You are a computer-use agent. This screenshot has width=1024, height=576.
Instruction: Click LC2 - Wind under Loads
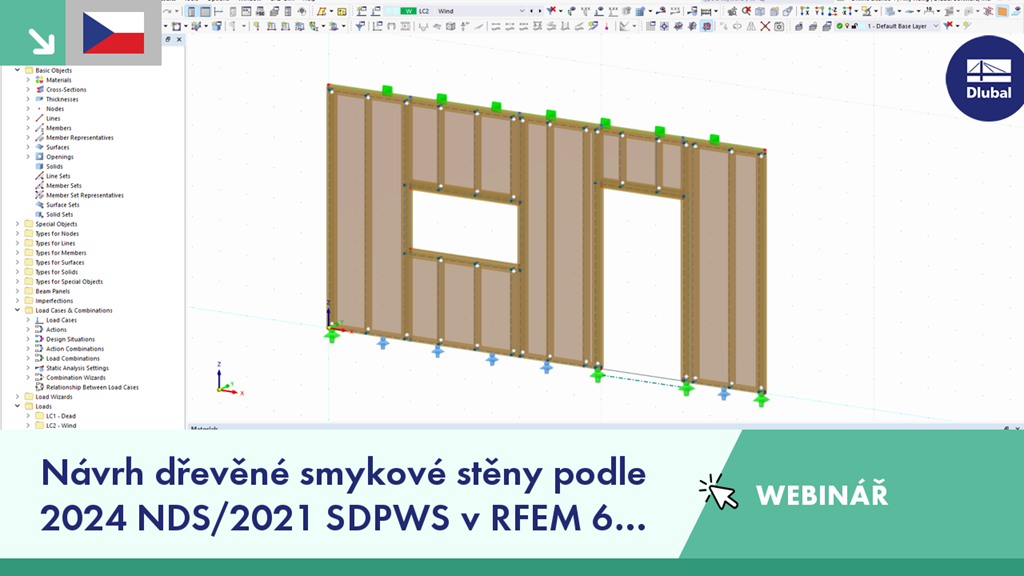coord(61,425)
